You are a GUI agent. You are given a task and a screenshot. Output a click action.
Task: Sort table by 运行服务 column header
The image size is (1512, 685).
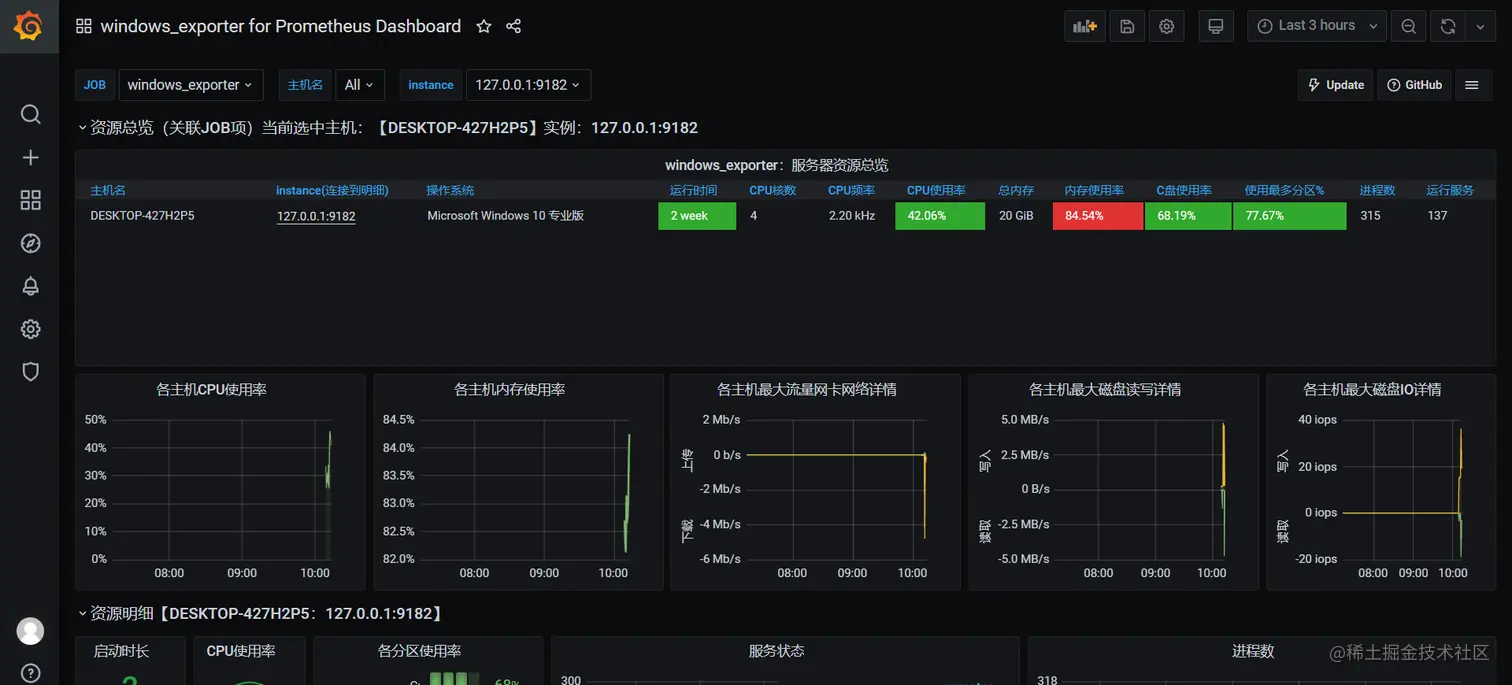click(1450, 190)
